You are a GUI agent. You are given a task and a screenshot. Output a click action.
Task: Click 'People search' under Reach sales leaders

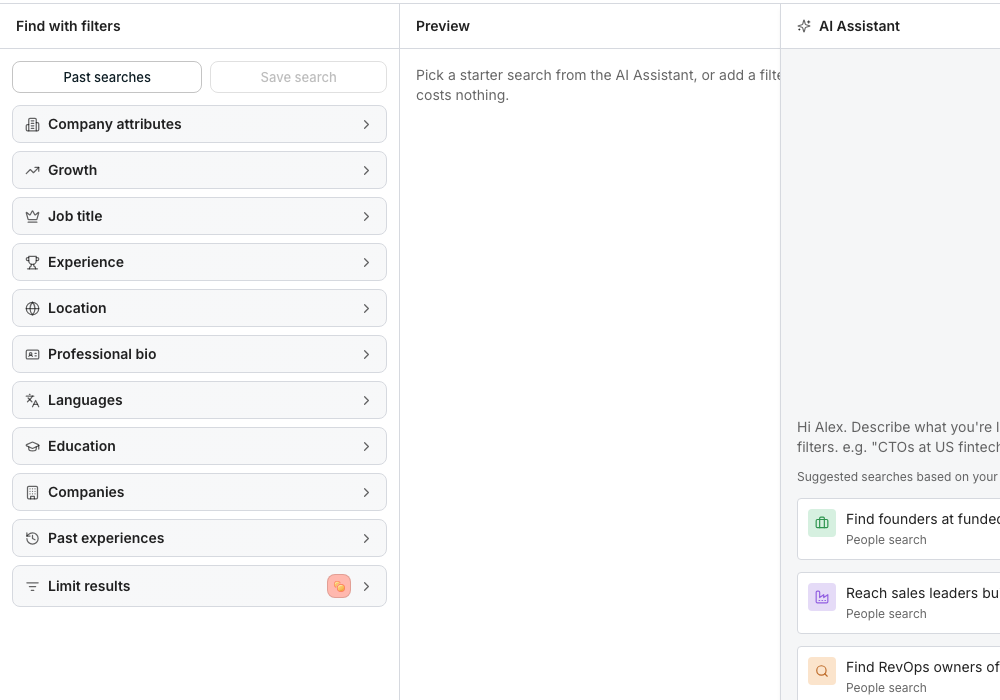point(886,614)
